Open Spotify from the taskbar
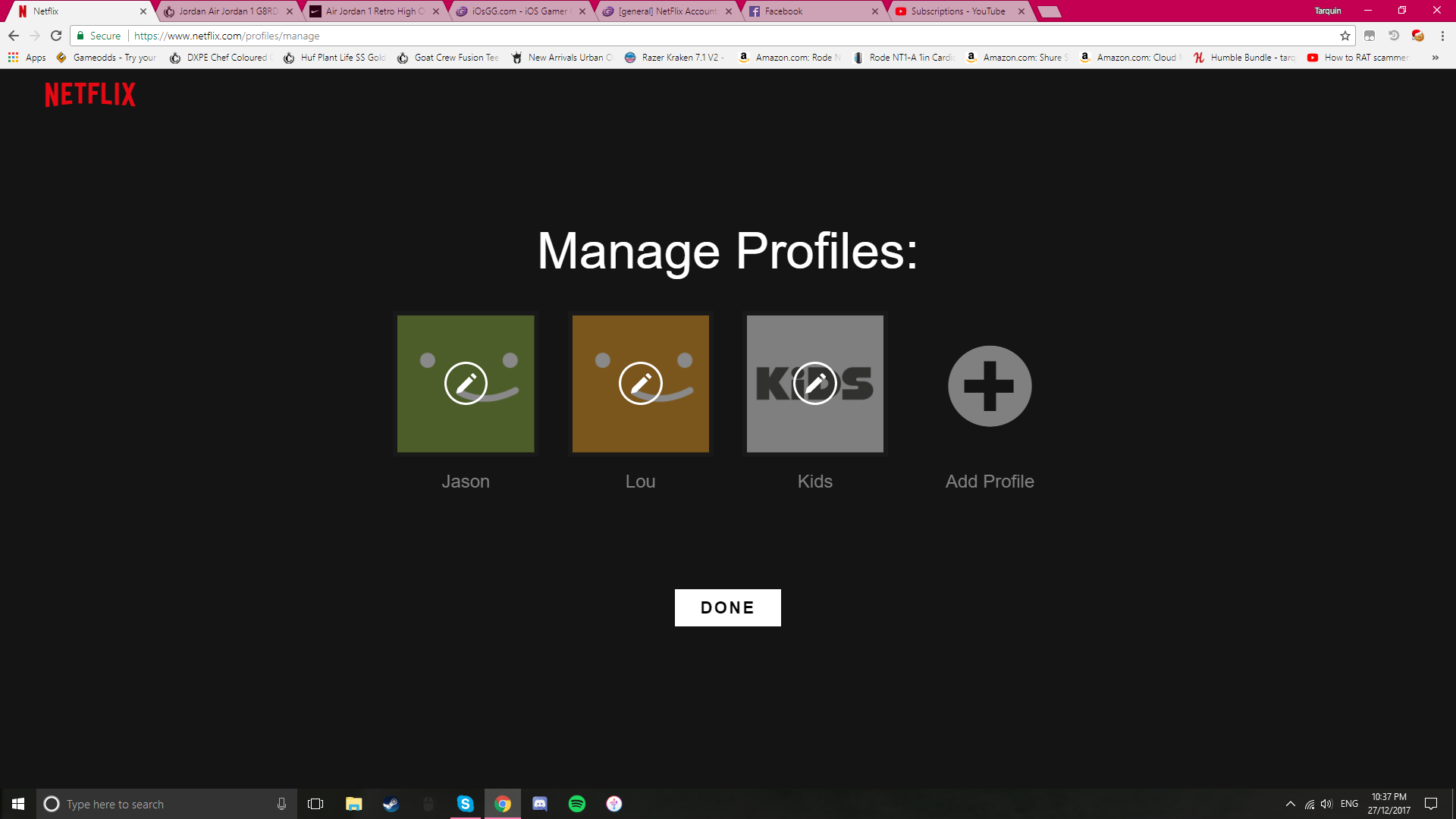This screenshot has width=1456, height=819. point(577,804)
